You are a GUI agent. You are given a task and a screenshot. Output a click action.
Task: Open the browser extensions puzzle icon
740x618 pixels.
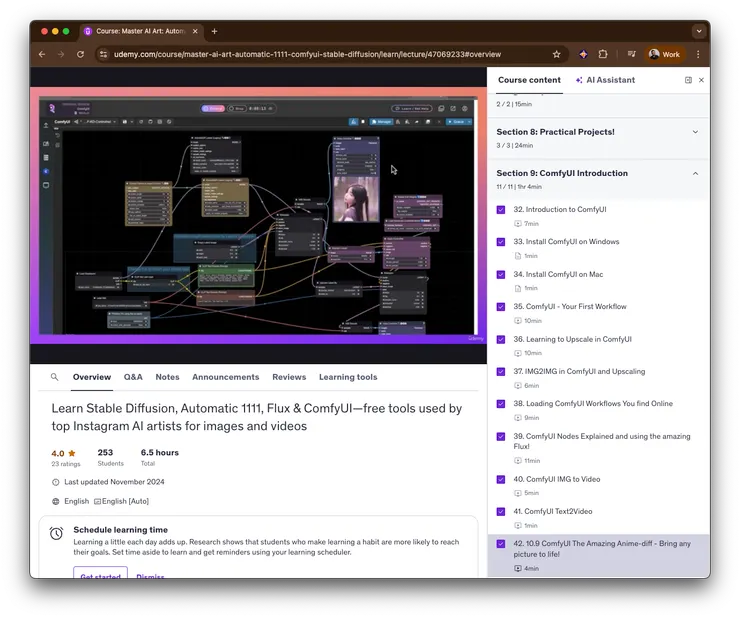(603, 54)
